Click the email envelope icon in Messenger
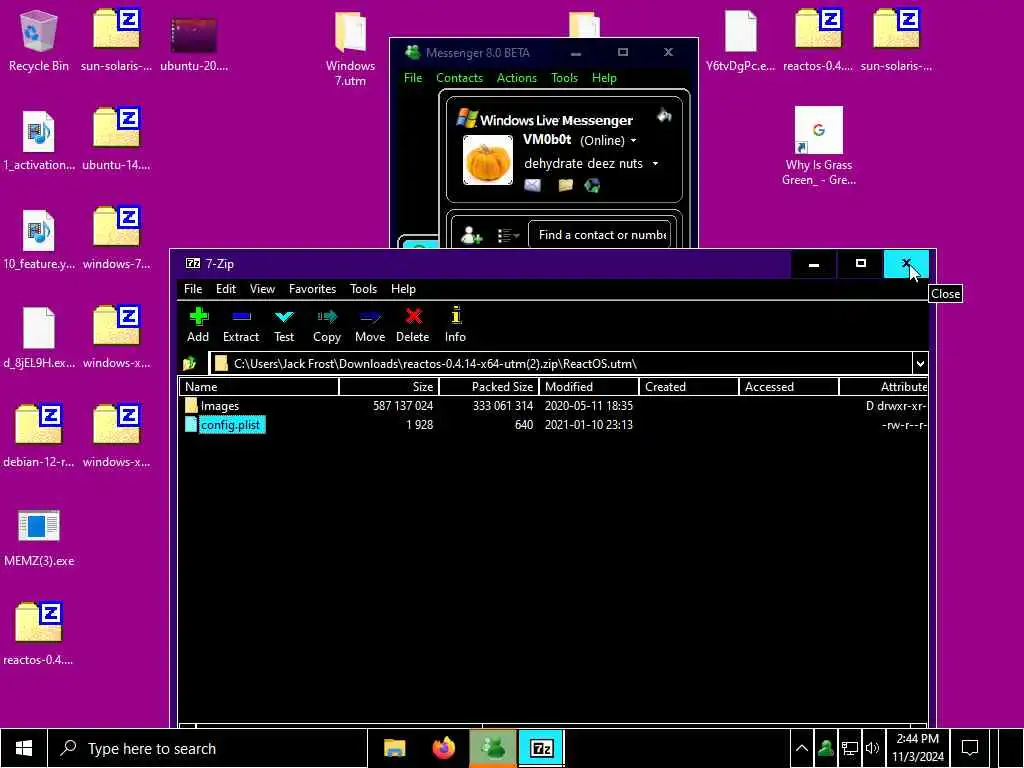The height and width of the screenshot is (768, 1024). 532,185
